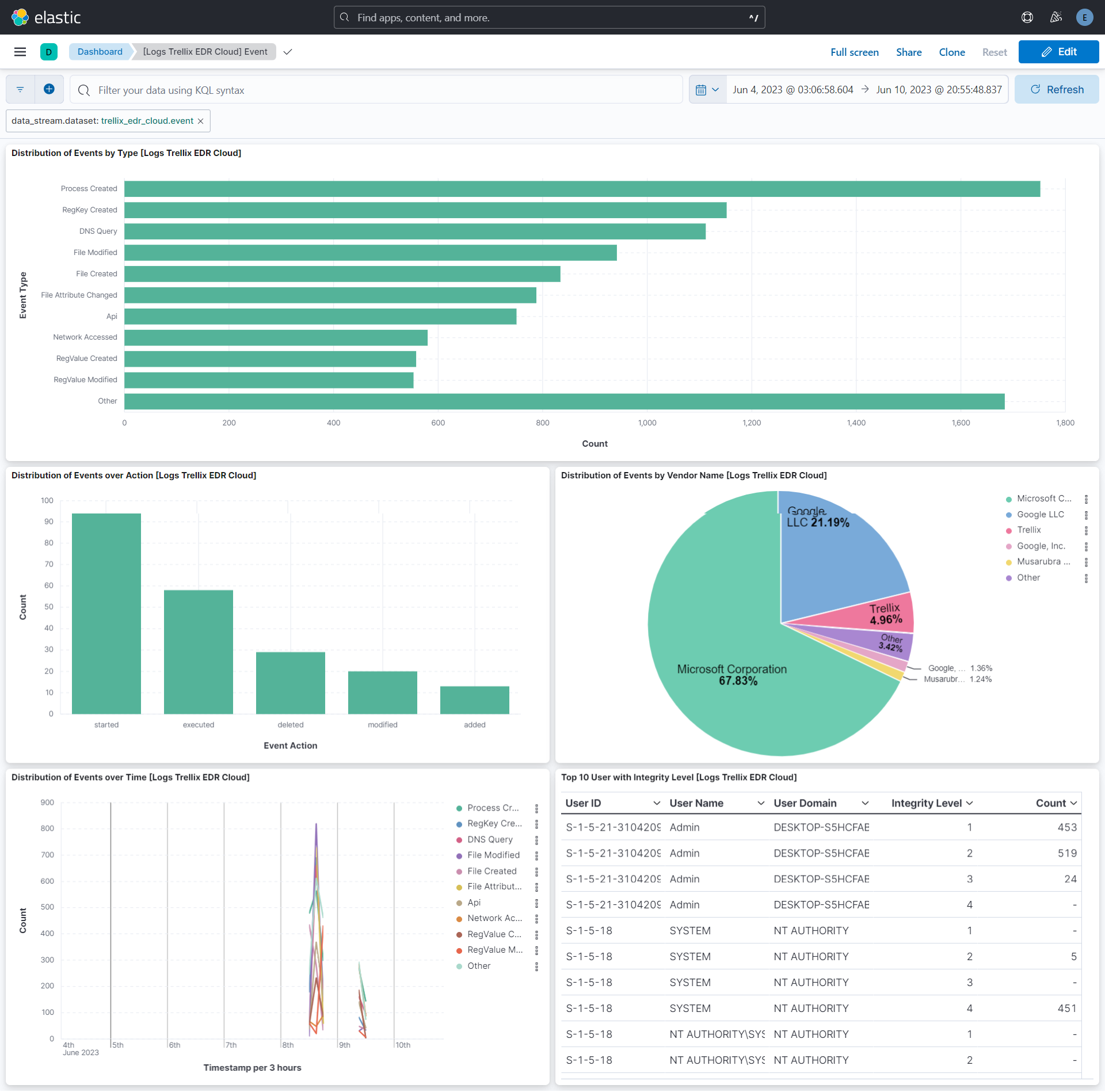Image resolution: width=1105 pixels, height=1092 pixels.
Task: Open options for vendor Other legend item
Action: click(x=1086, y=578)
